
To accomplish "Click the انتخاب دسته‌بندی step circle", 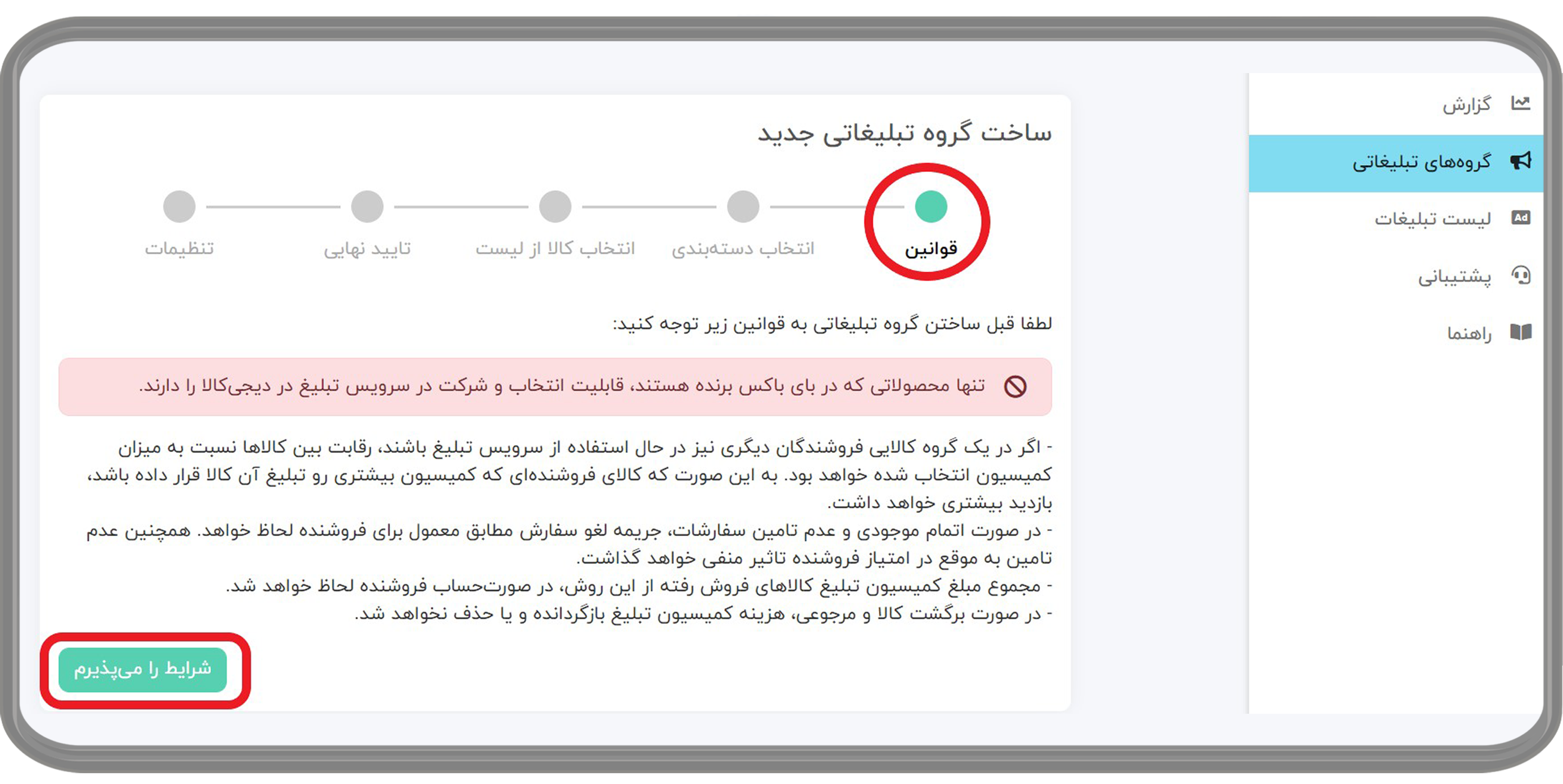I will 742,206.
